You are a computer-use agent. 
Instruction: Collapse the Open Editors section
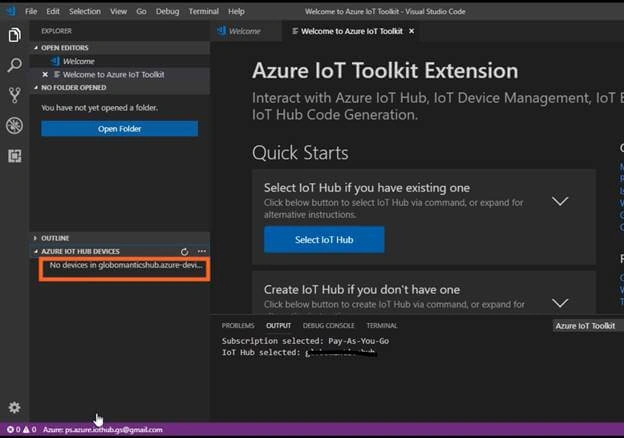click(x=120, y=48)
